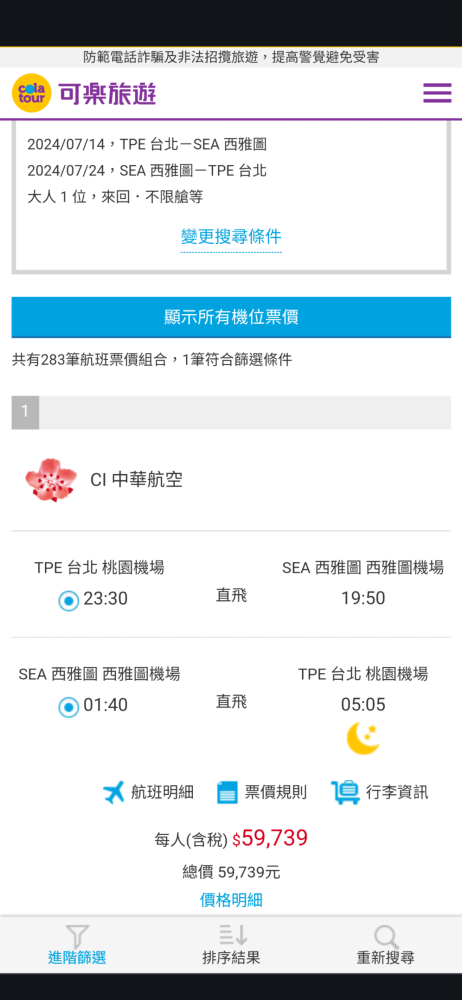The height and width of the screenshot is (1000, 462).
Task: Click 顯示所有機位票價 blue button
Action: tap(231, 317)
